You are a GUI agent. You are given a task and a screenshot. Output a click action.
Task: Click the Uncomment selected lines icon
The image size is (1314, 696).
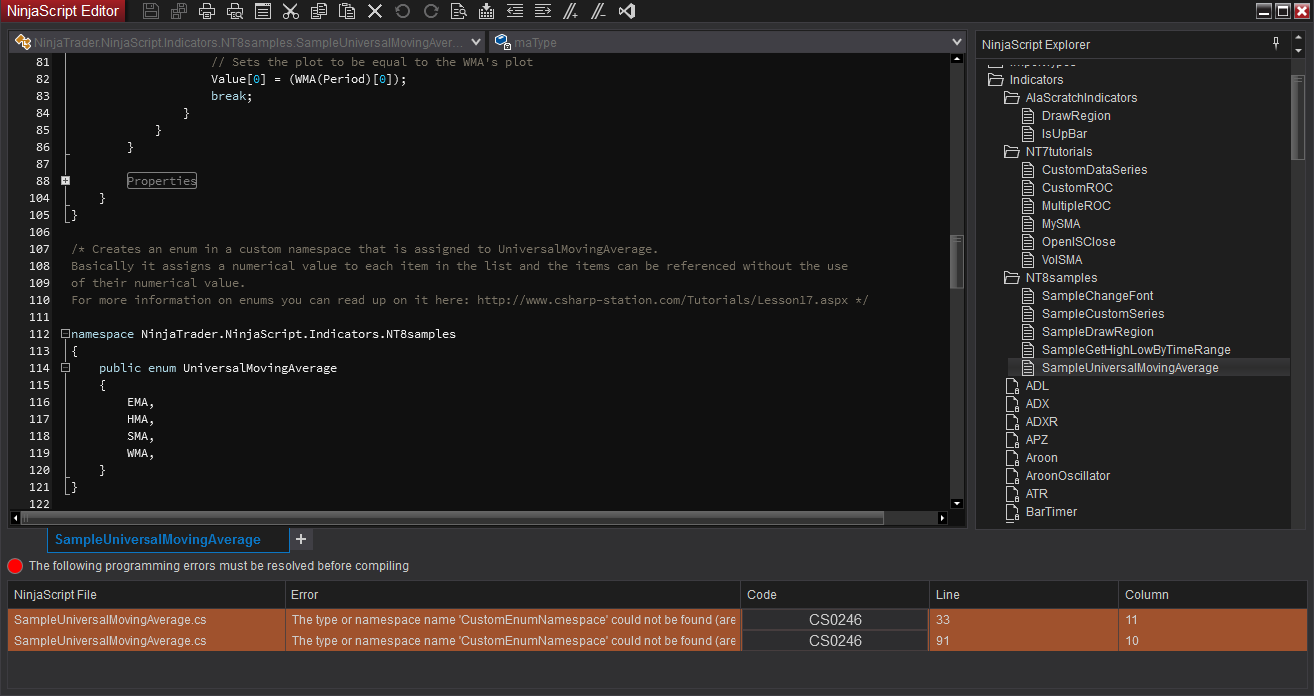click(599, 11)
